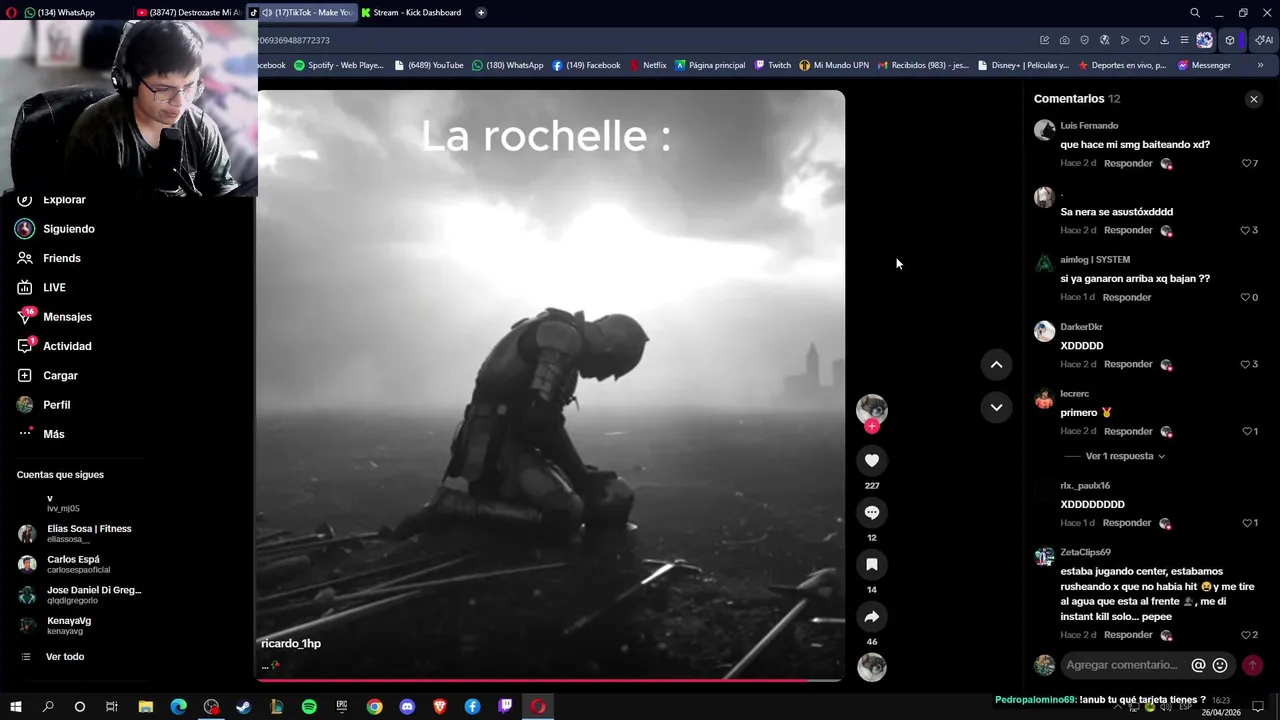Go to the next video arrow
Viewport: 1280px width, 720px height.
[996, 407]
